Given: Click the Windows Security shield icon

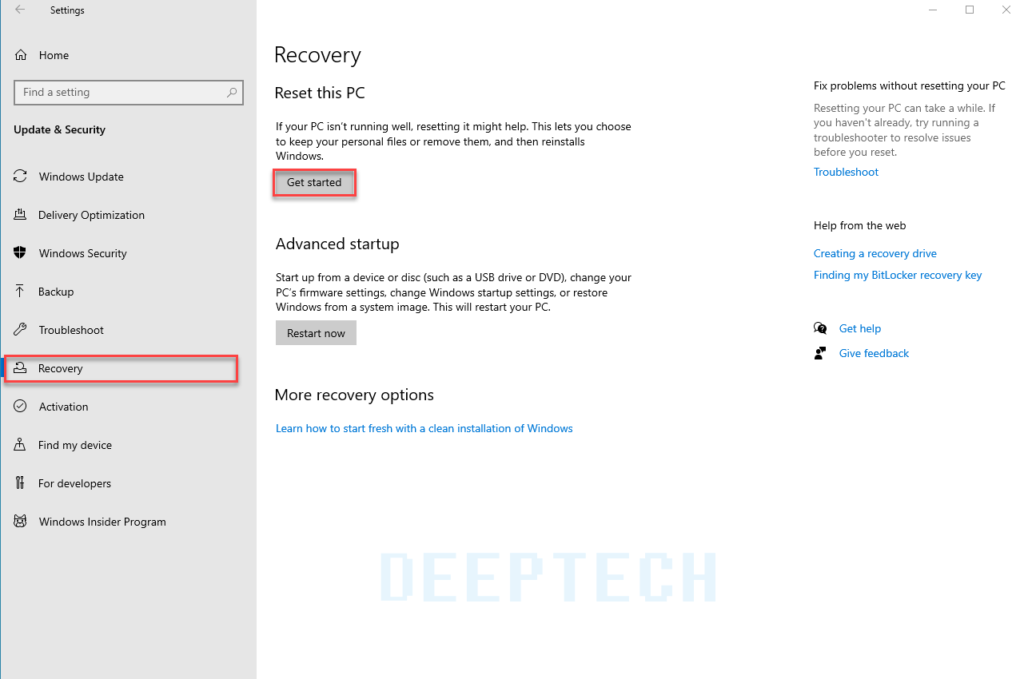Looking at the screenshot, I should pyautogui.click(x=20, y=253).
